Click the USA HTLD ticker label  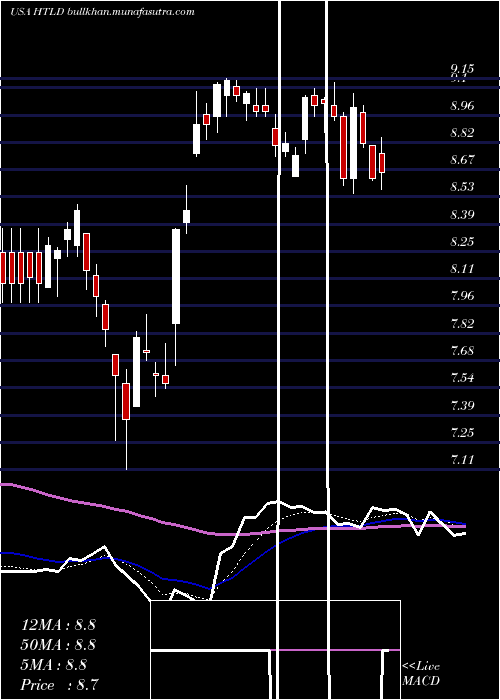click(x=38, y=12)
